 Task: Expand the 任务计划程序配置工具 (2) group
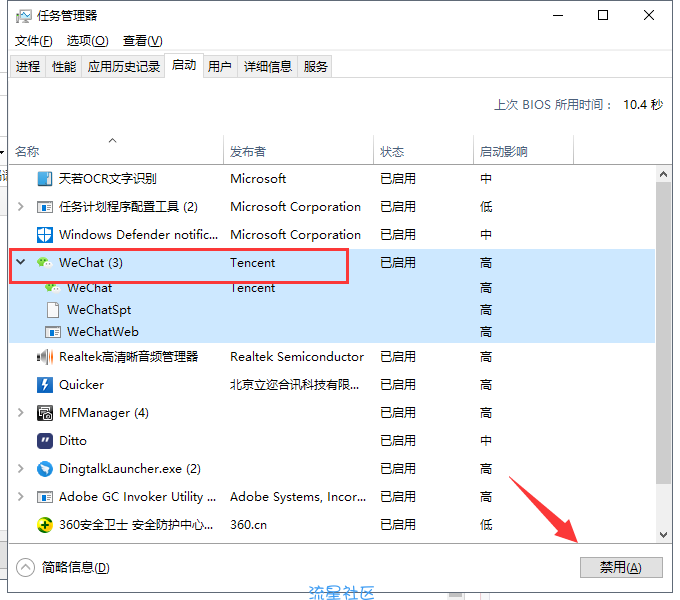20,207
